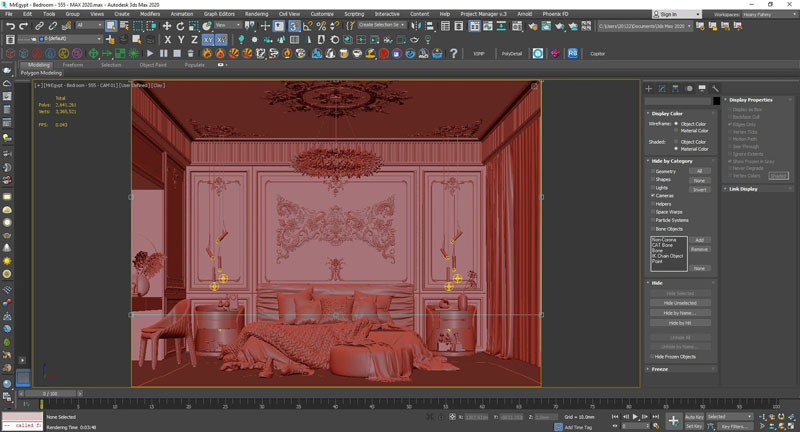Click the XIMP toolbar button

(478, 53)
